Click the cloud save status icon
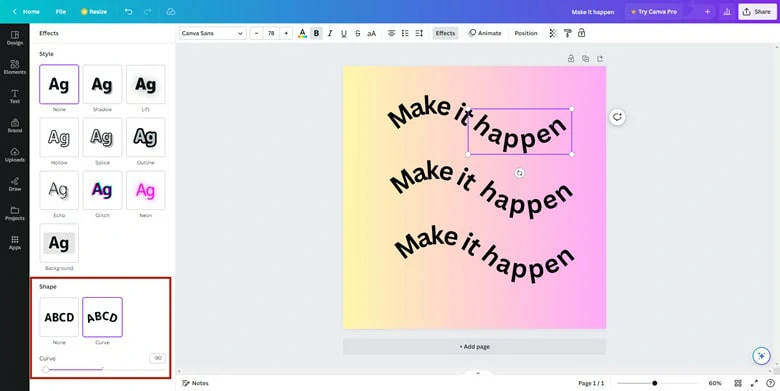The height and width of the screenshot is (391, 780). [x=171, y=11]
